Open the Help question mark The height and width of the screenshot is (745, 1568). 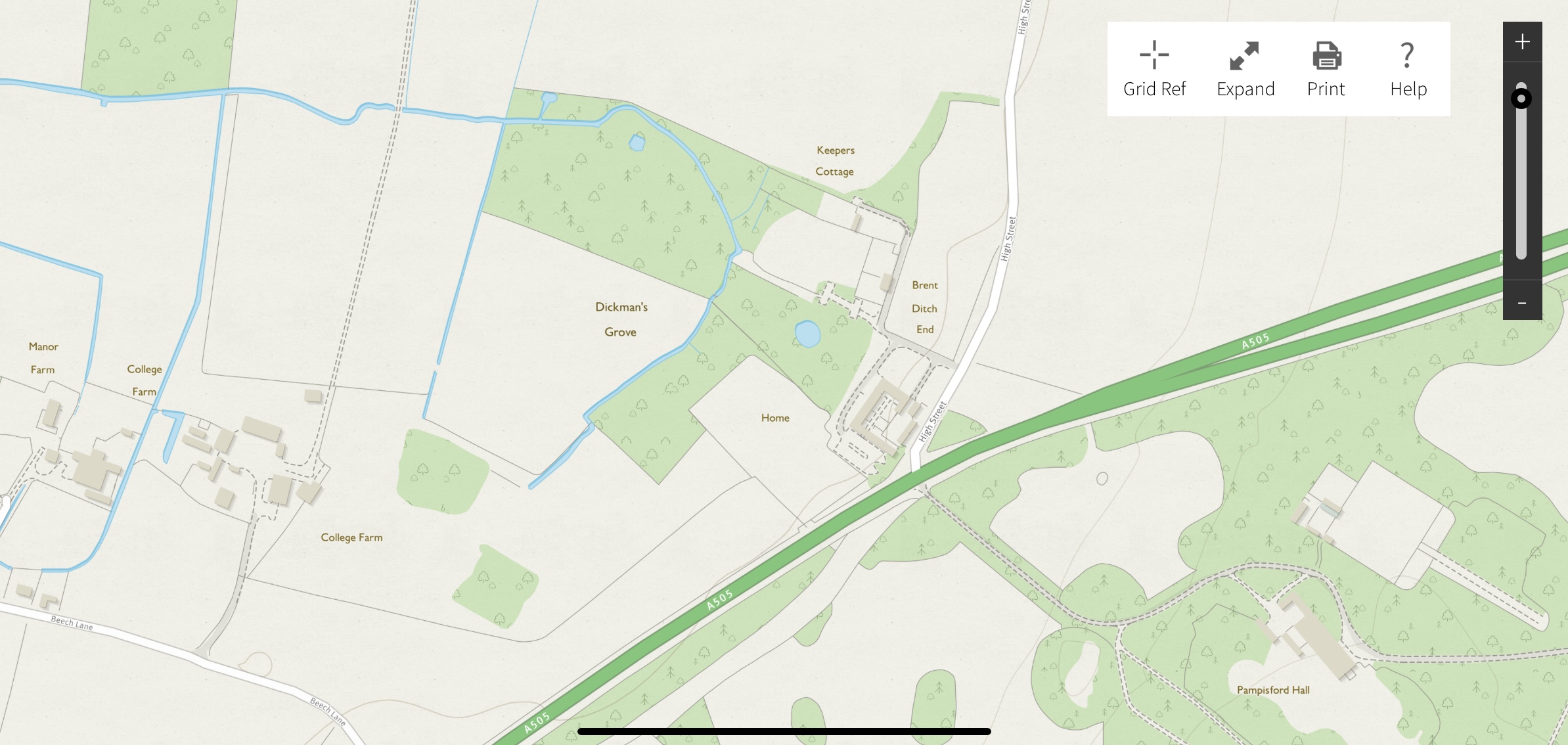(1407, 56)
